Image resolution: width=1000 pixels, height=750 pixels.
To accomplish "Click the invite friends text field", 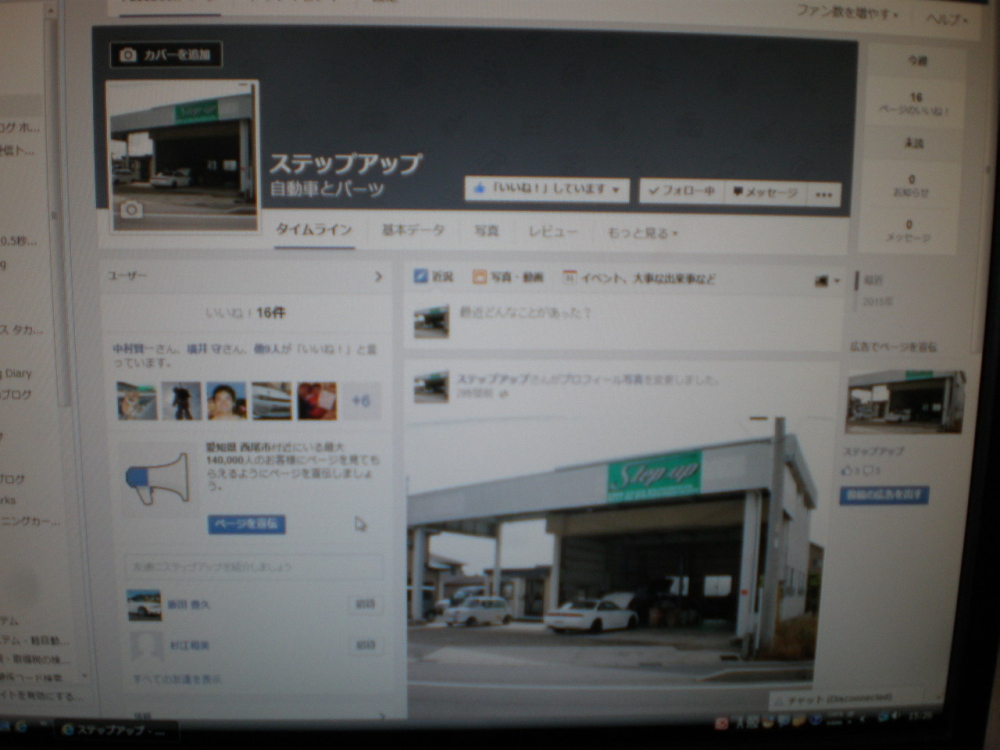I will coord(253,566).
